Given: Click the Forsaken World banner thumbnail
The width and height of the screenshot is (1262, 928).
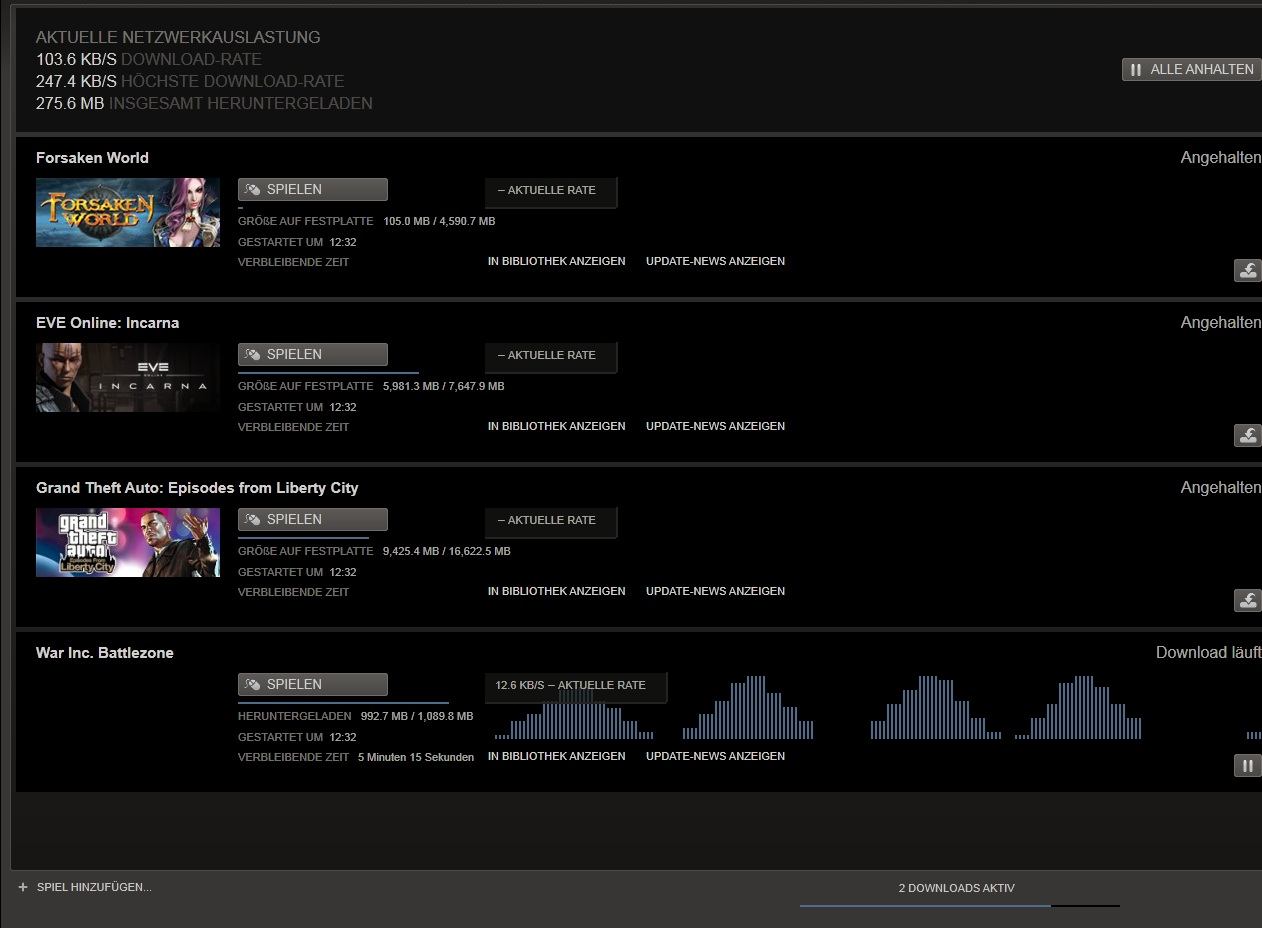Looking at the screenshot, I should [128, 212].
